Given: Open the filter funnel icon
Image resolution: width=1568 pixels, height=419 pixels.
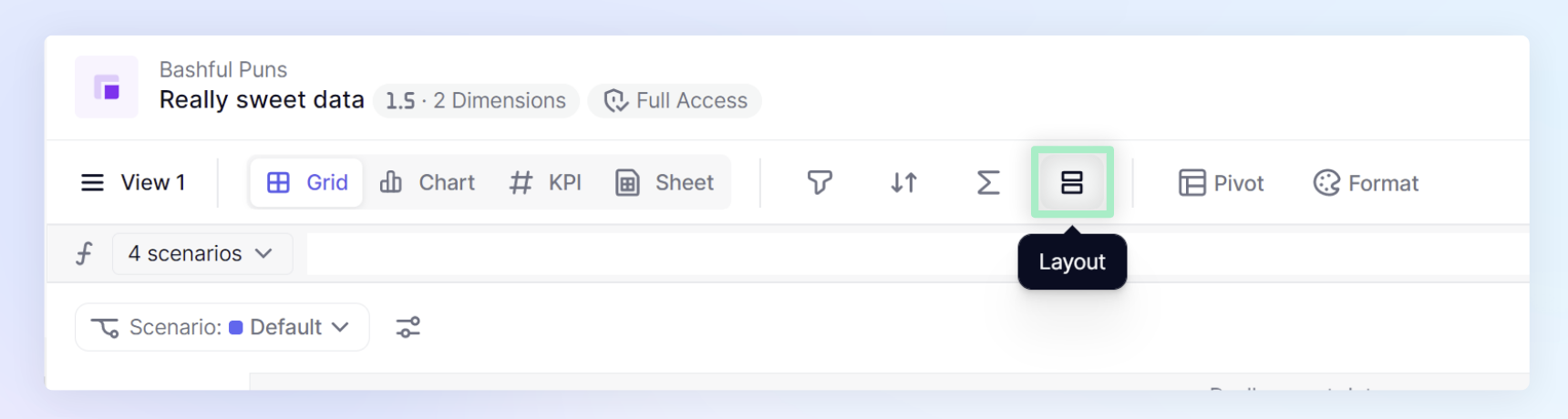Looking at the screenshot, I should coord(820,182).
